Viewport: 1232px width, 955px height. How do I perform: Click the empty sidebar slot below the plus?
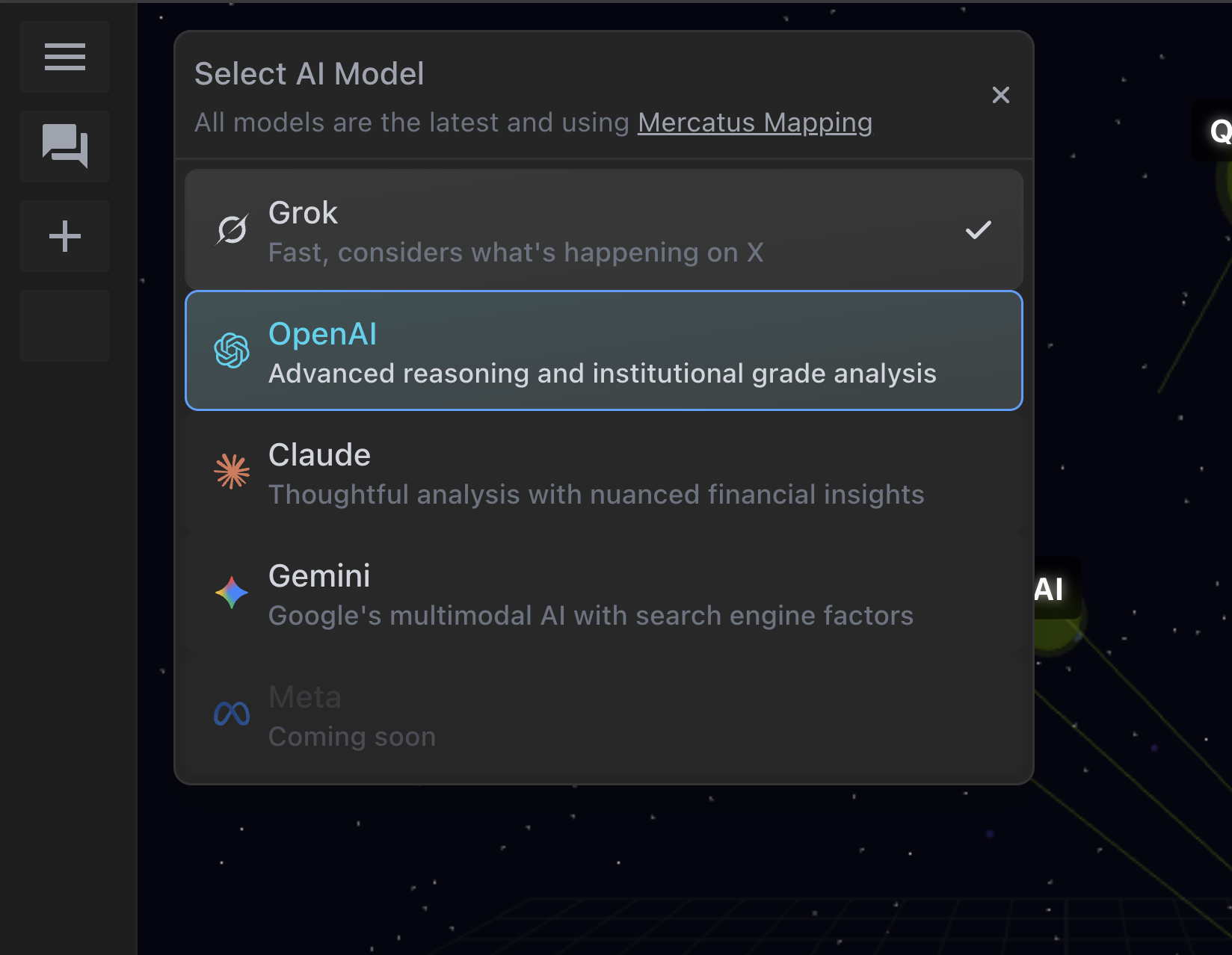(x=64, y=326)
